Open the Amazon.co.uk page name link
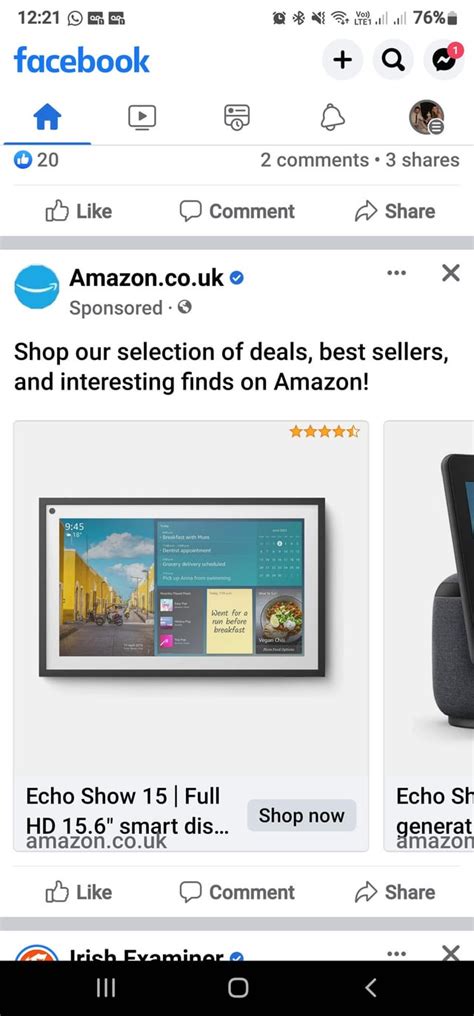The image size is (474, 1016). point(146,278)
